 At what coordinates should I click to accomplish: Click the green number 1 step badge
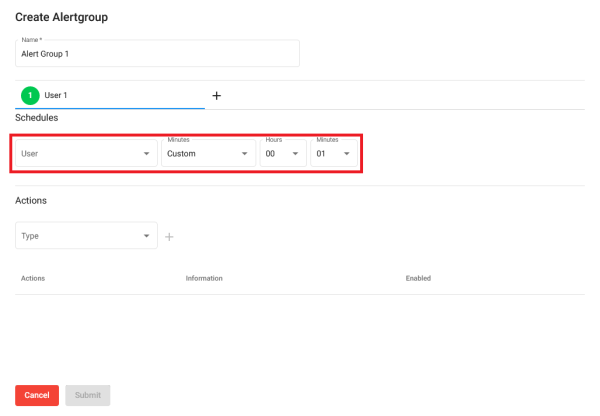coord(30,95)
